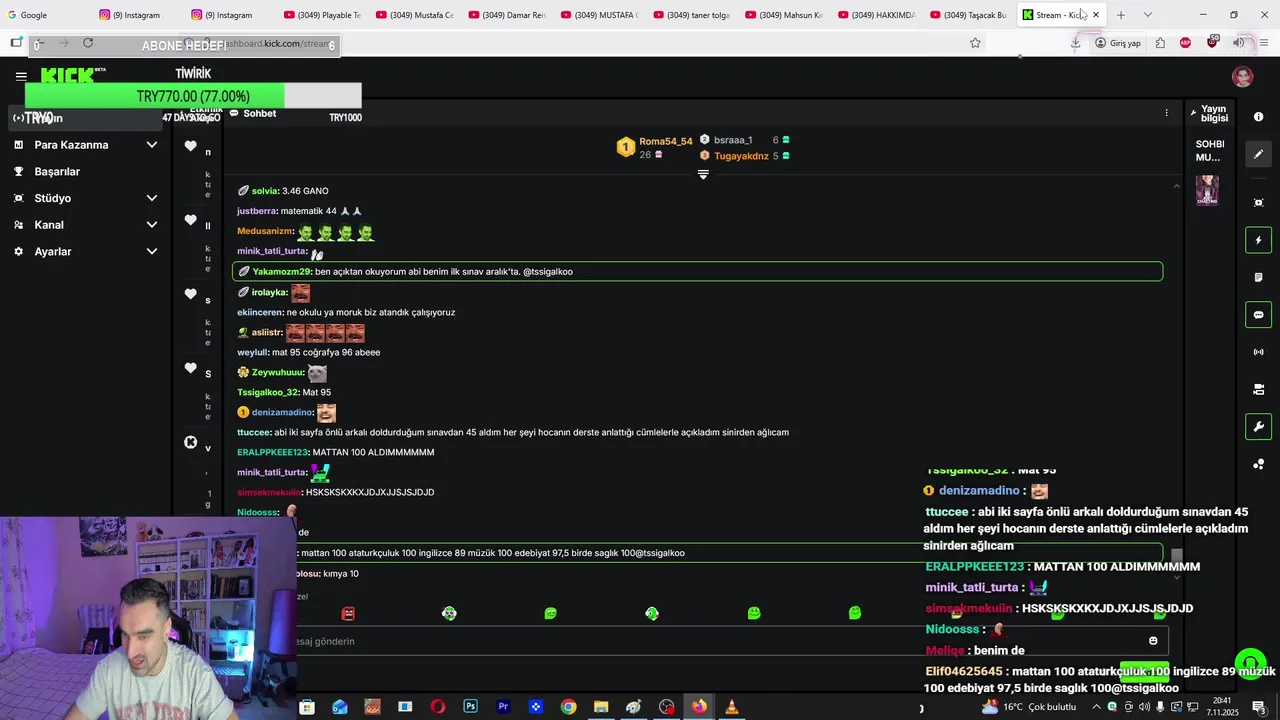Viewport: 1280px width, 720px height.
Task: Open Chrome from the taskbar
Action: pos(568,707)
